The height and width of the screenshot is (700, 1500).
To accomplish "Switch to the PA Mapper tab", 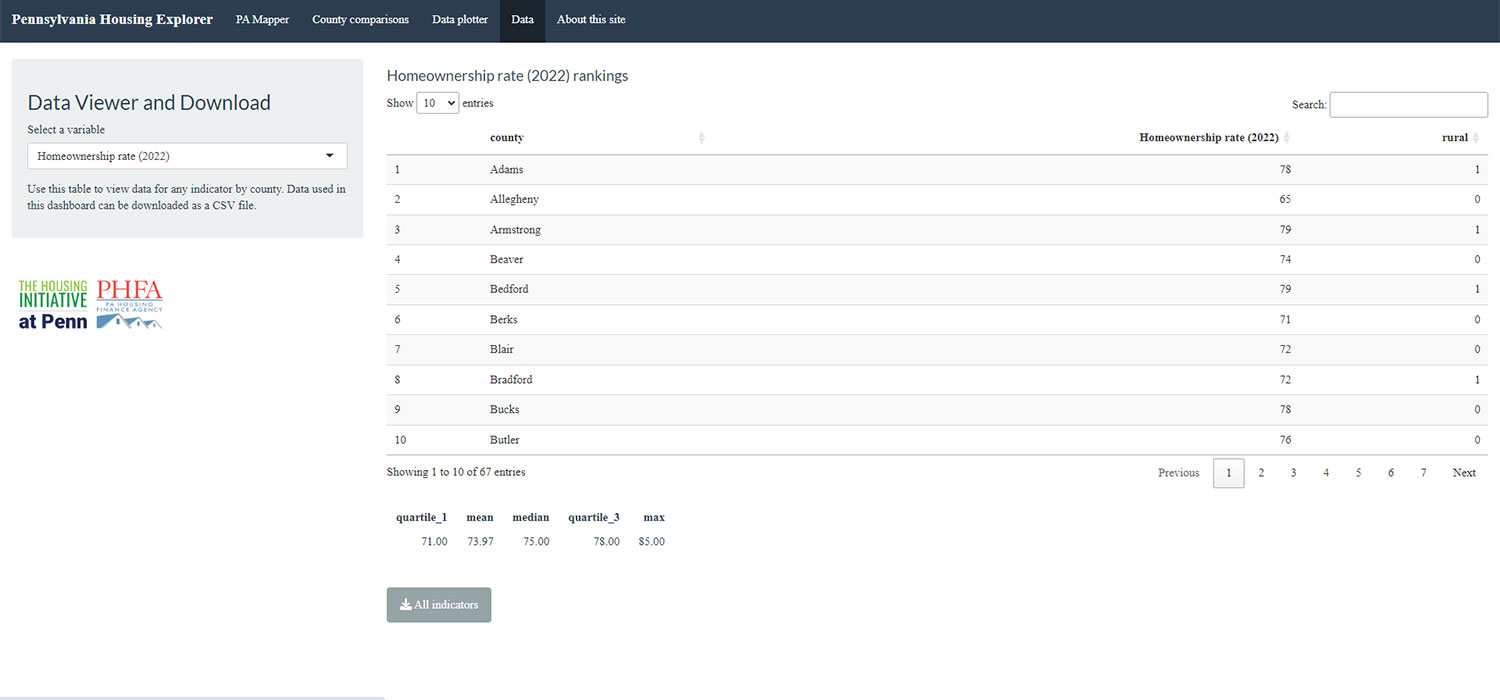I will point(261,19).
